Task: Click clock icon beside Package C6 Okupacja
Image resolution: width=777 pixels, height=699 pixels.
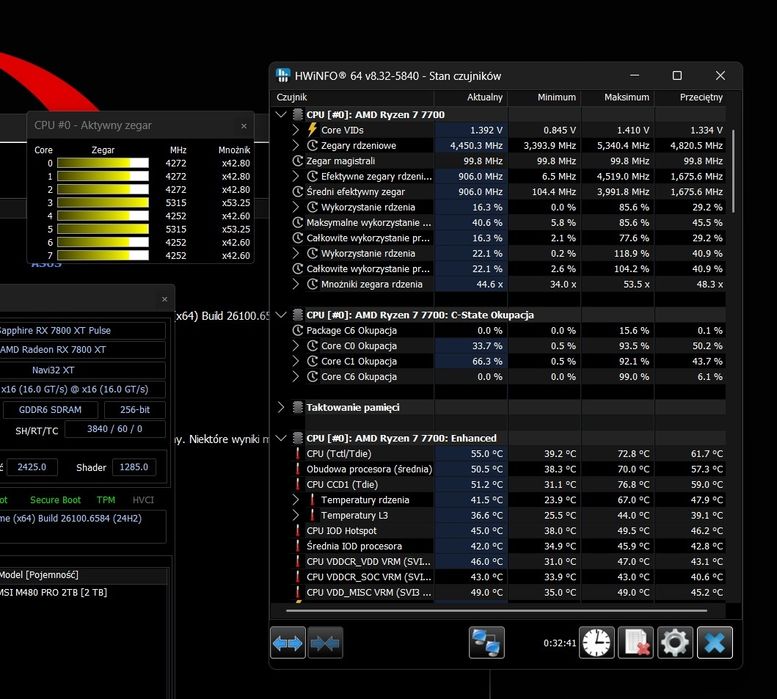Action: (297, 330)
